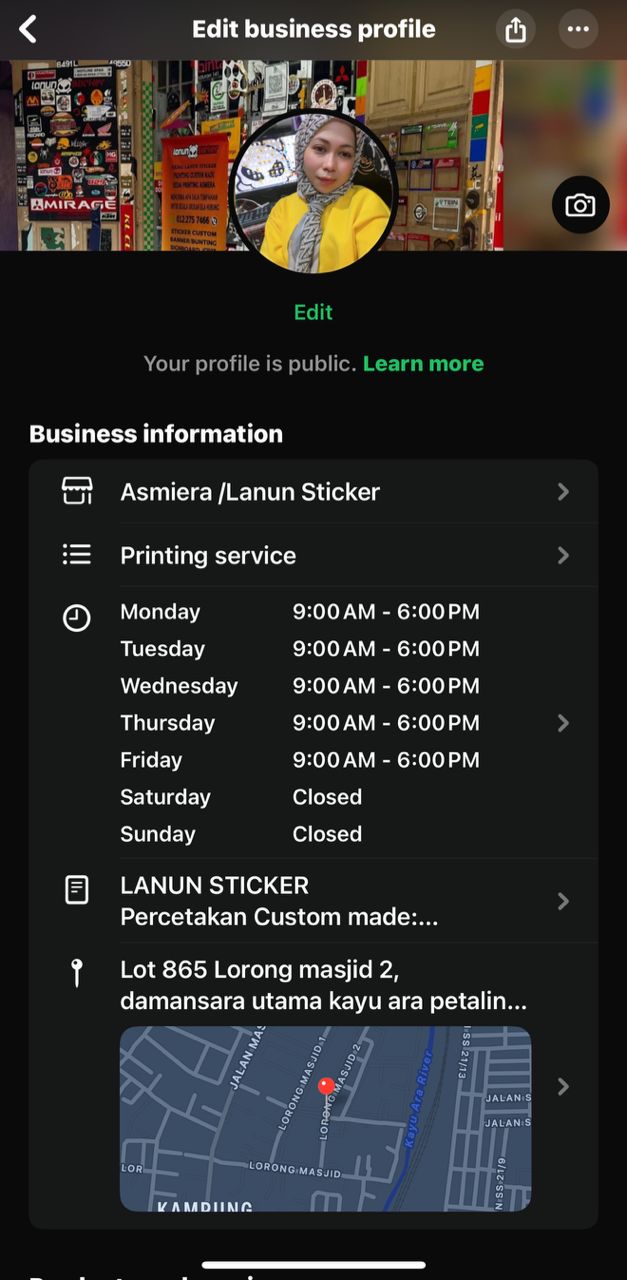
Task: Tap the clock business hours icon
Action: point(77,619)
